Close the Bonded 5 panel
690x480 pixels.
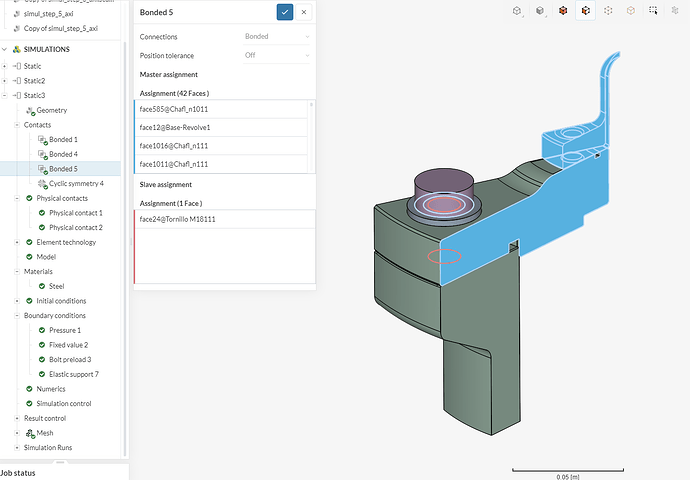[304, 12]
